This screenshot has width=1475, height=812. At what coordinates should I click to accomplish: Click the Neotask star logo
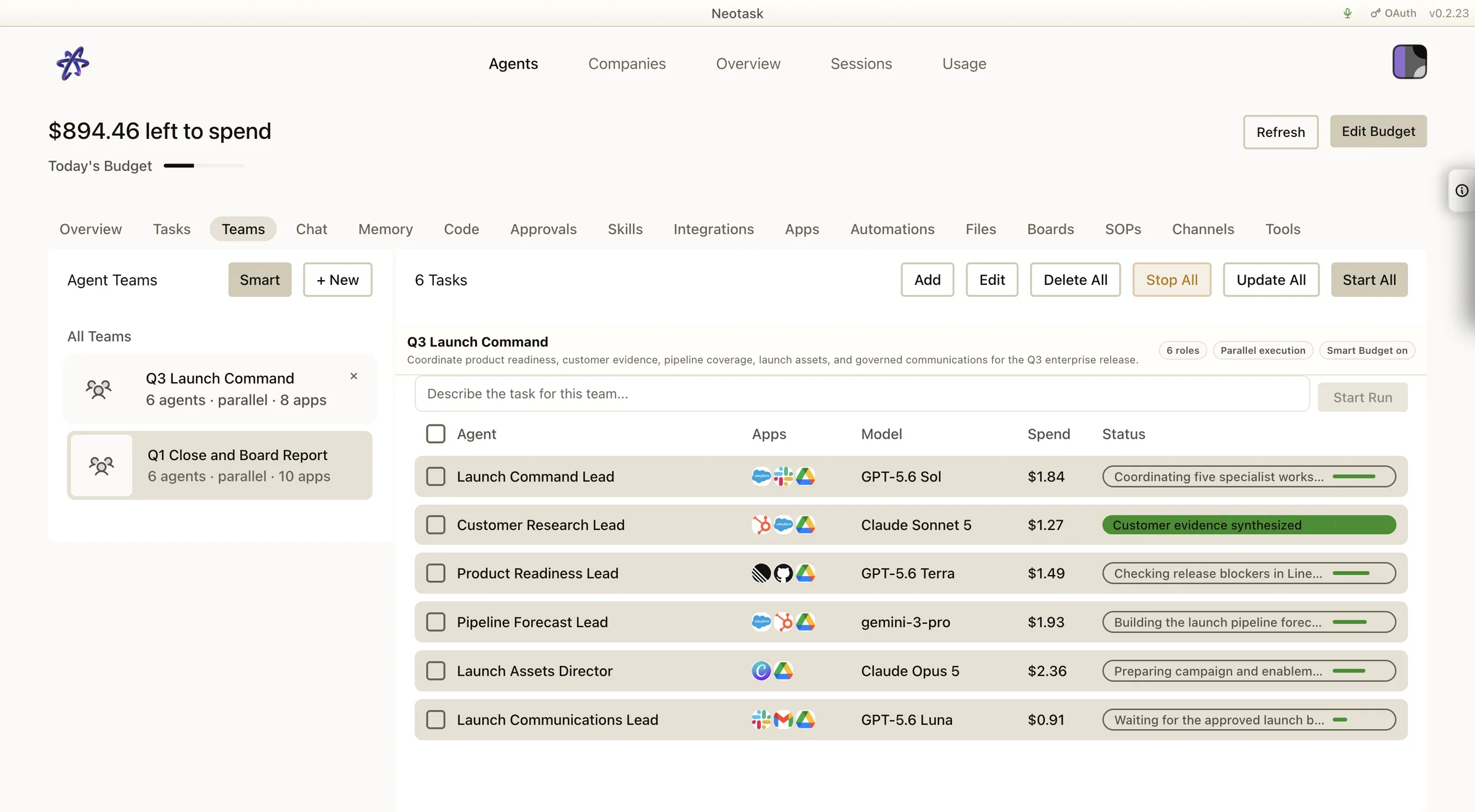click(73, 63)
